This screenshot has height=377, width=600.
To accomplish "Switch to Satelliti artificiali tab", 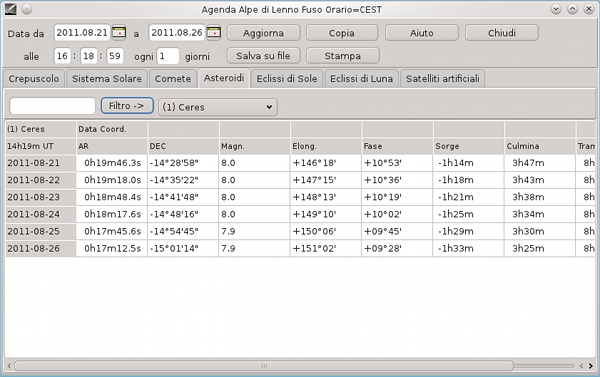I will point(443,78).
